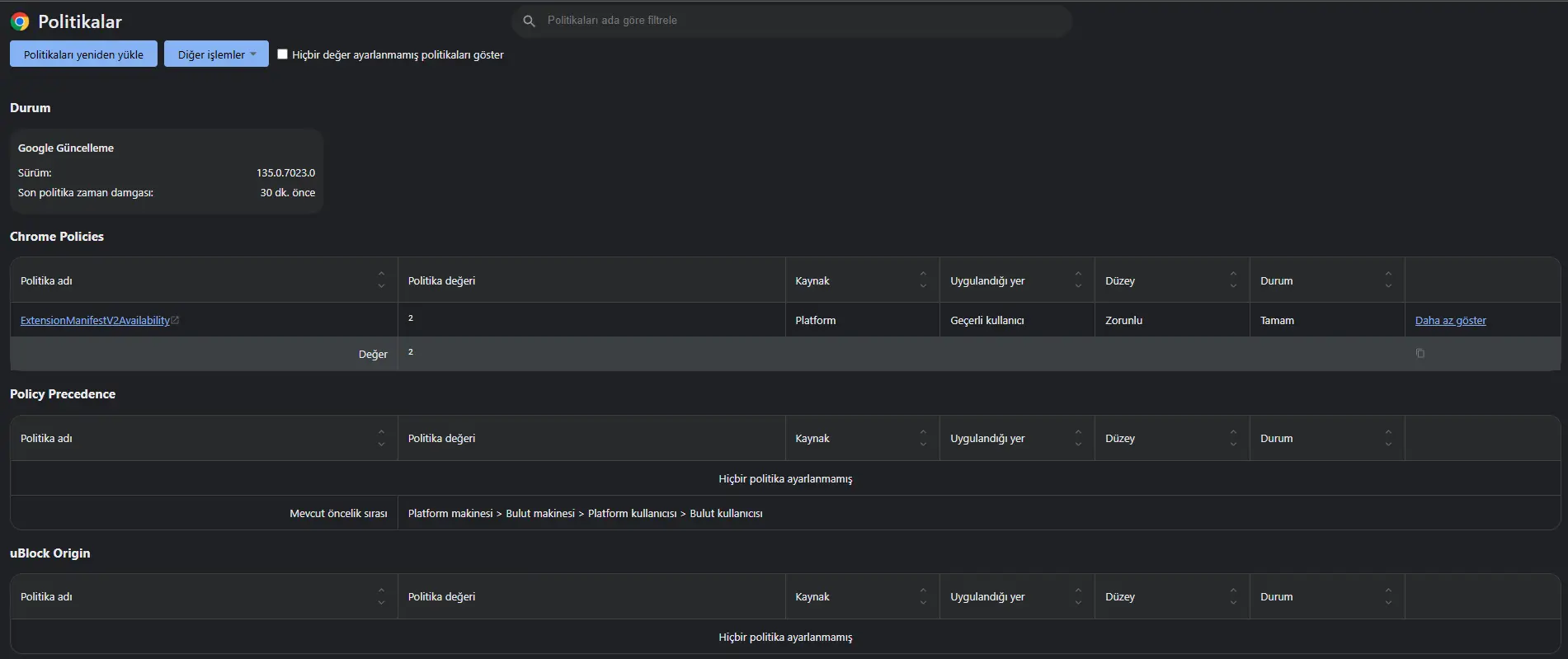
Task: Sort Policy Precedence by Politika adı arrows
Action: click(x=381, y=438)
